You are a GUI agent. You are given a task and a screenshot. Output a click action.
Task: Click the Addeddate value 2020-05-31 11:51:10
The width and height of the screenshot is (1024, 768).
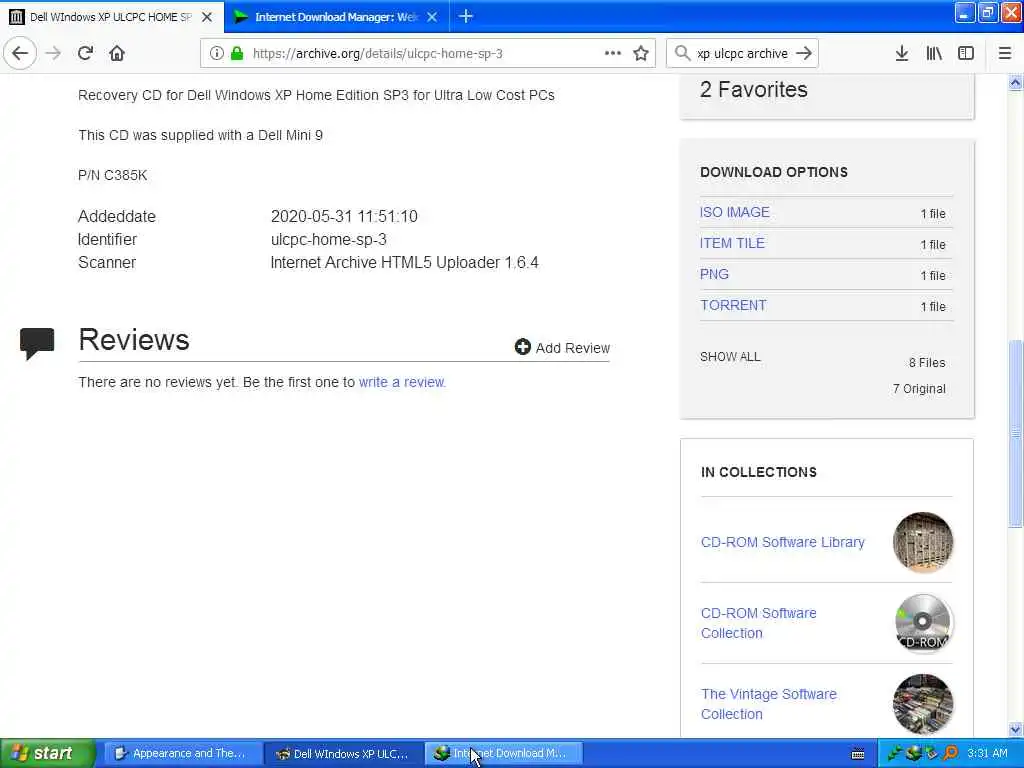pos(344,216)
